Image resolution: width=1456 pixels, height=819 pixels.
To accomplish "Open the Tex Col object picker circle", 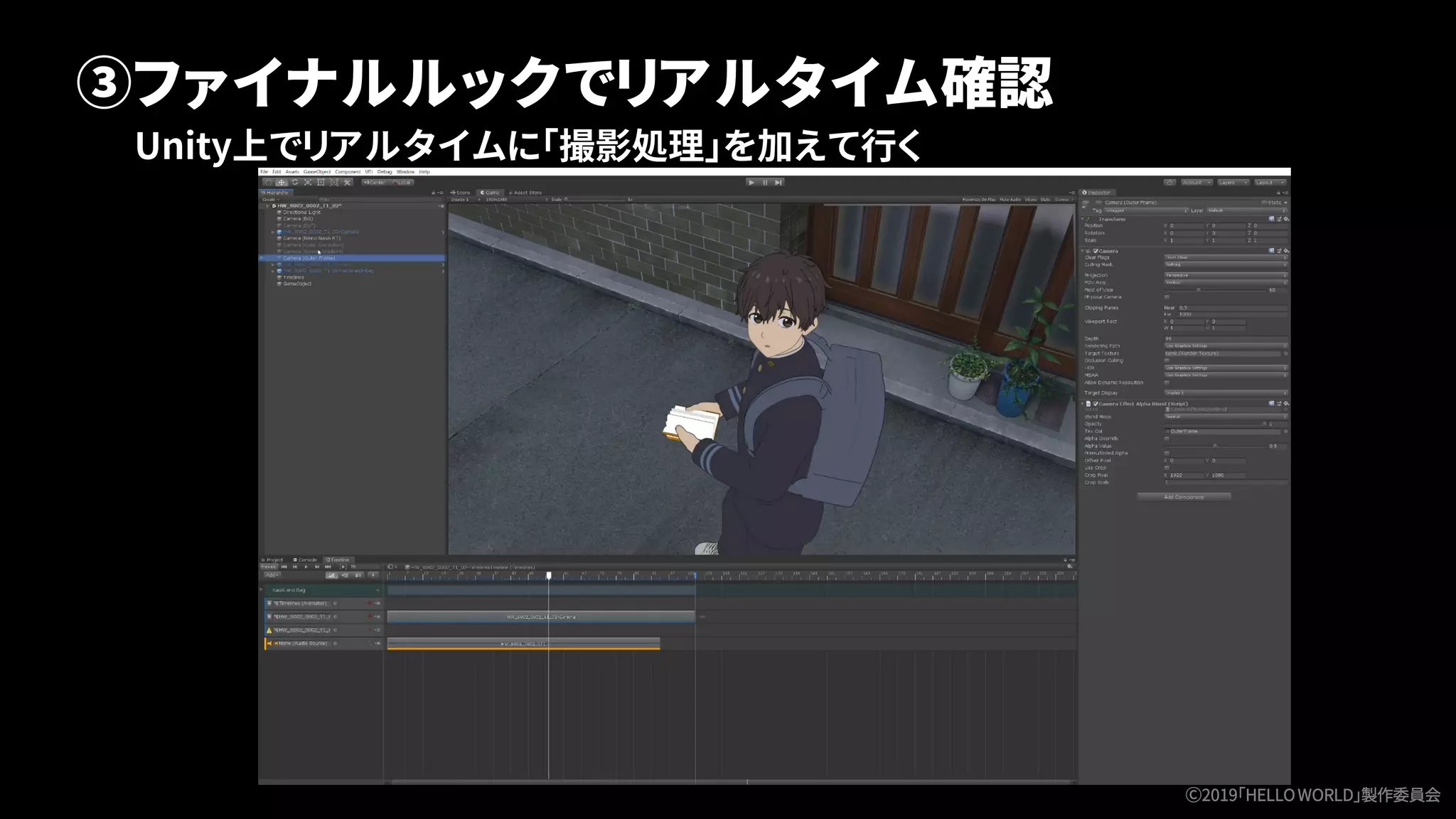I will (x=1286, y=432).
